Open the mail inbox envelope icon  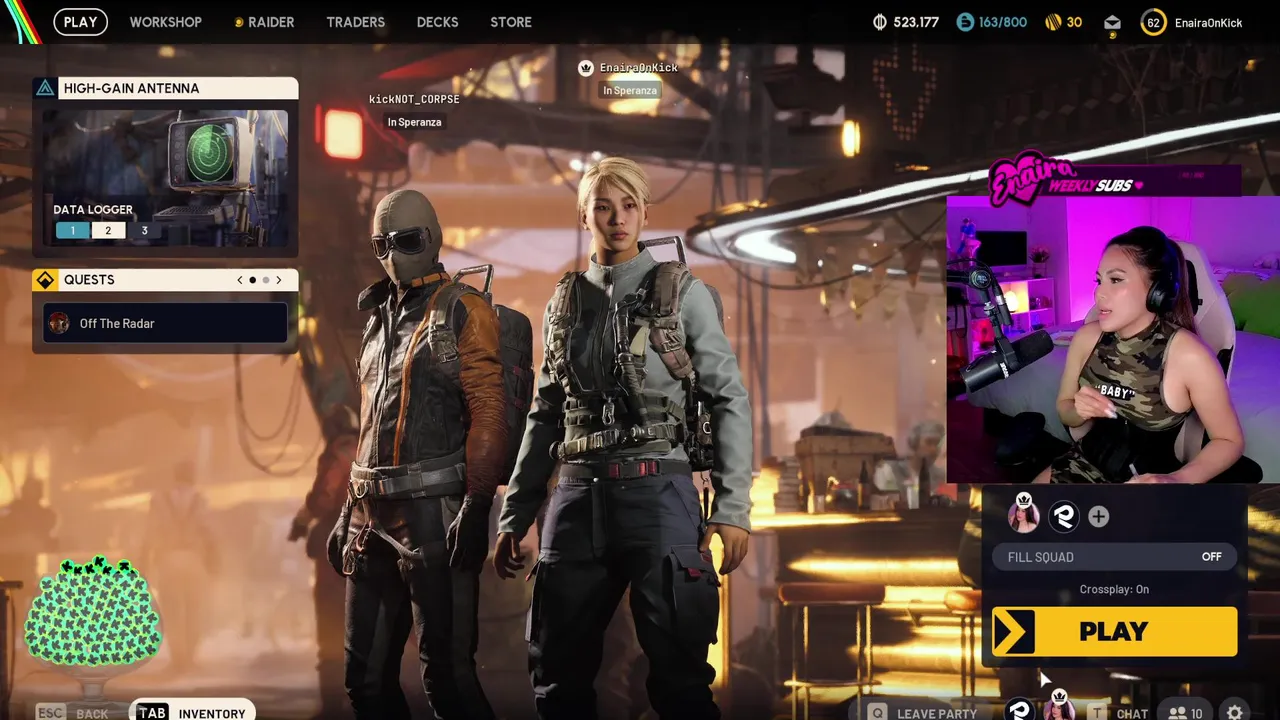[1112, 23]
